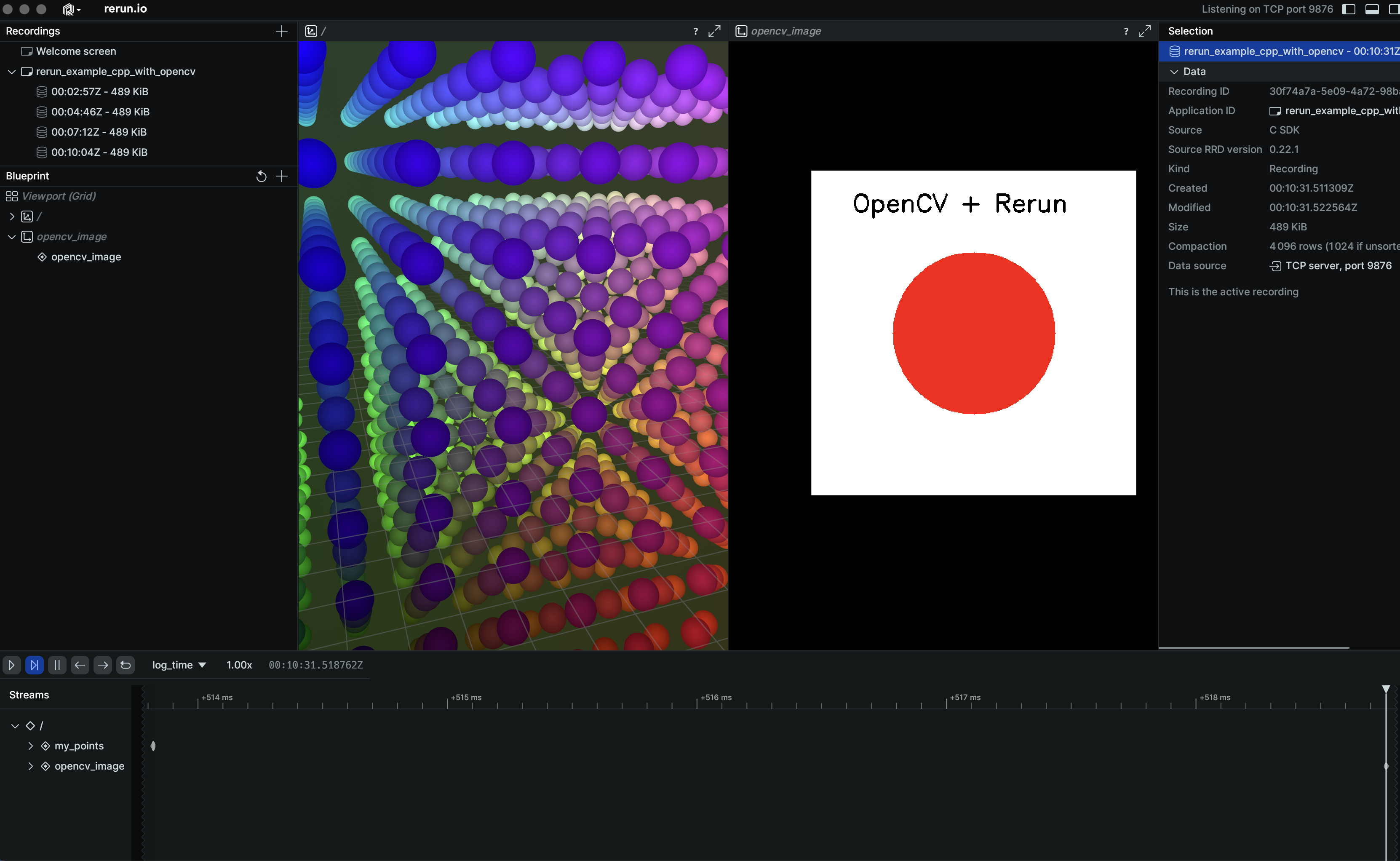Open the Welcome screen
The height and width of the screenshot is (861, 1400).
(76, 51)
